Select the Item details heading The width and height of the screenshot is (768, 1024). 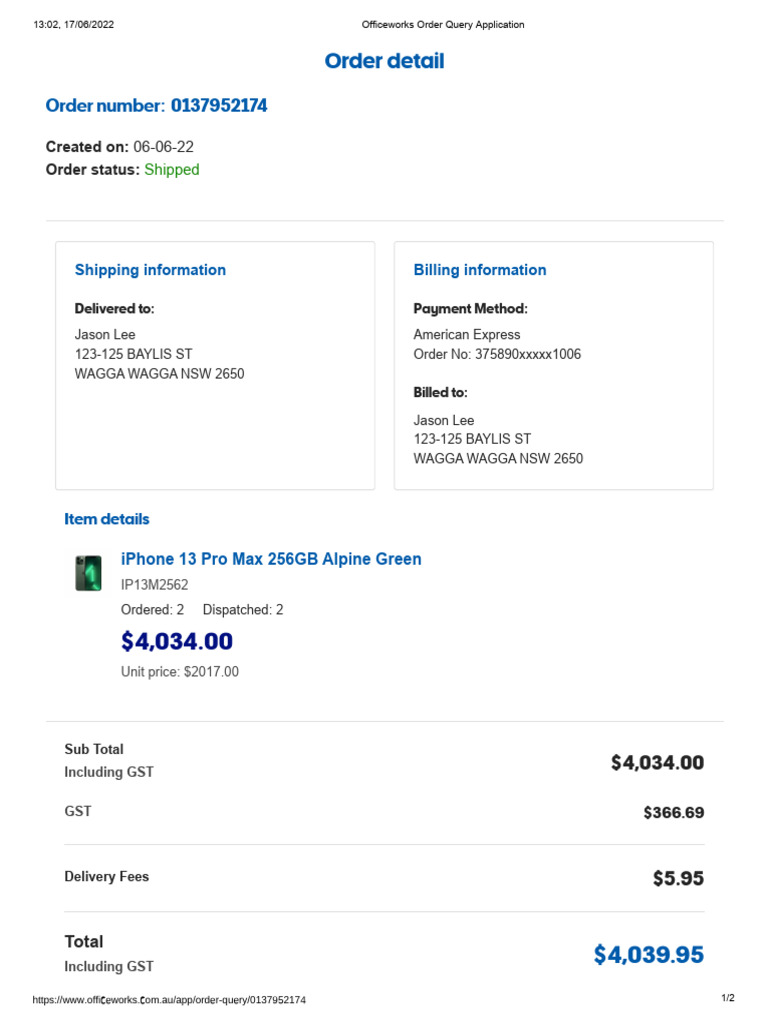[106, 519]
